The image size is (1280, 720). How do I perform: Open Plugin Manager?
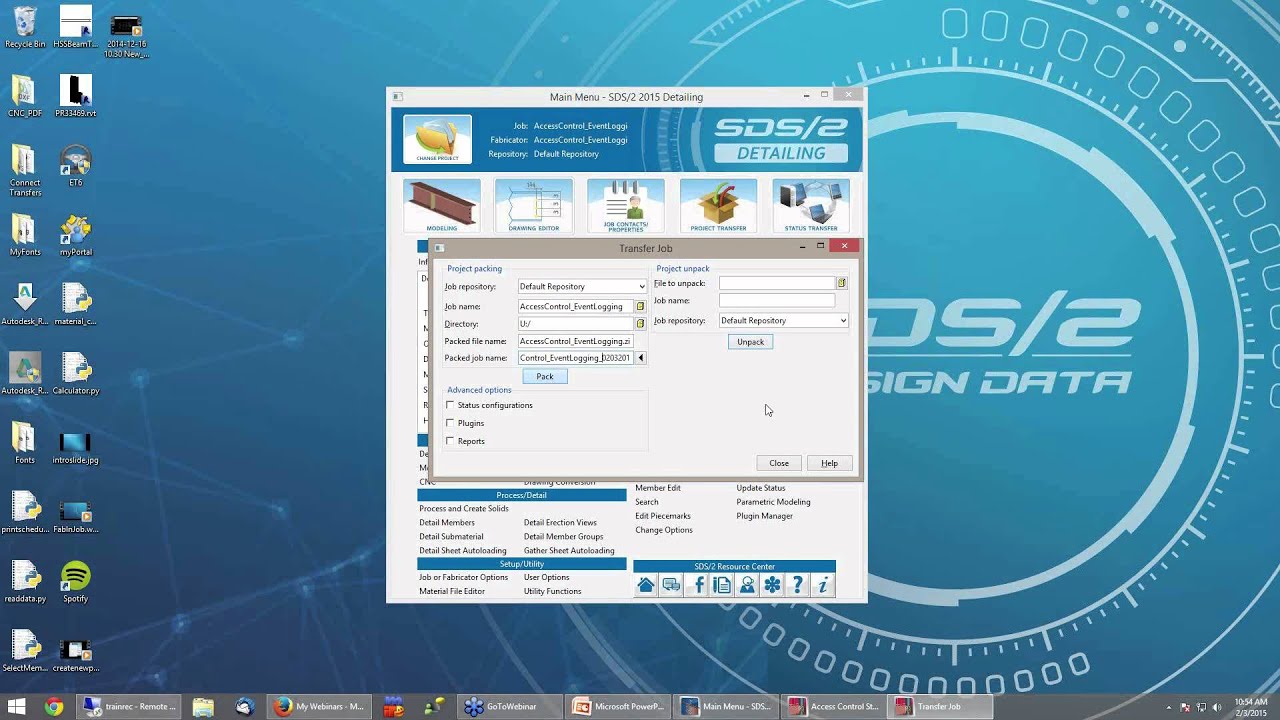point(764,516)
